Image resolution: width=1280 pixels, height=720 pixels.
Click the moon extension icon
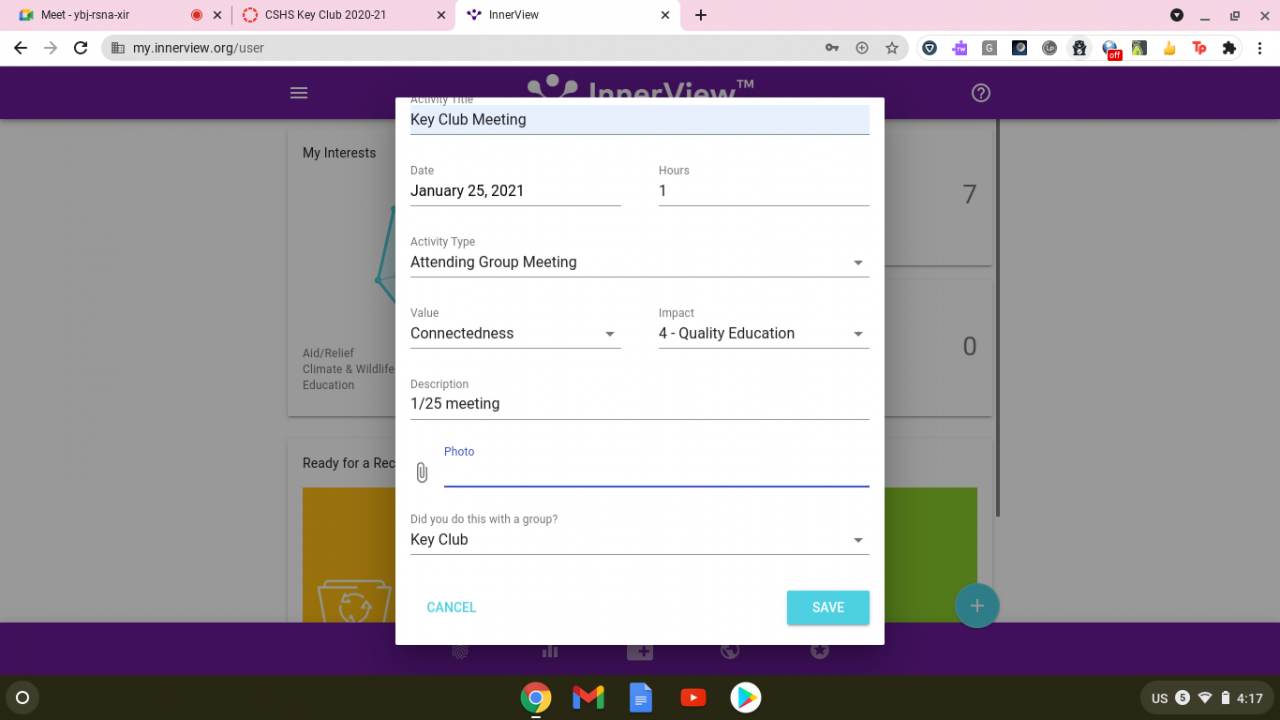click(1019, 48)
